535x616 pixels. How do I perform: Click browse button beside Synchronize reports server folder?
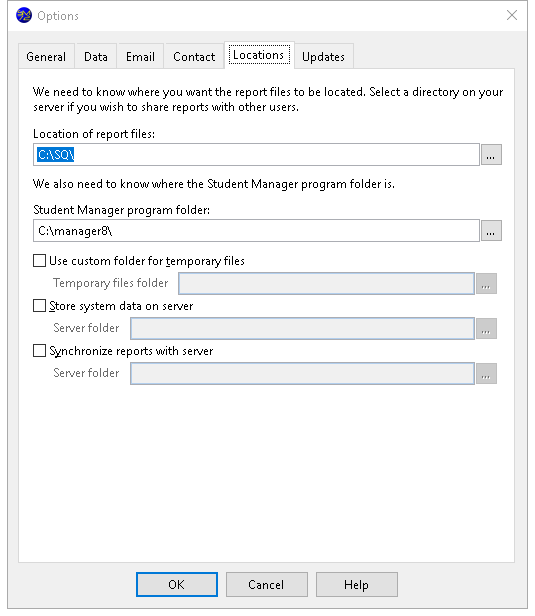point(486,373)
